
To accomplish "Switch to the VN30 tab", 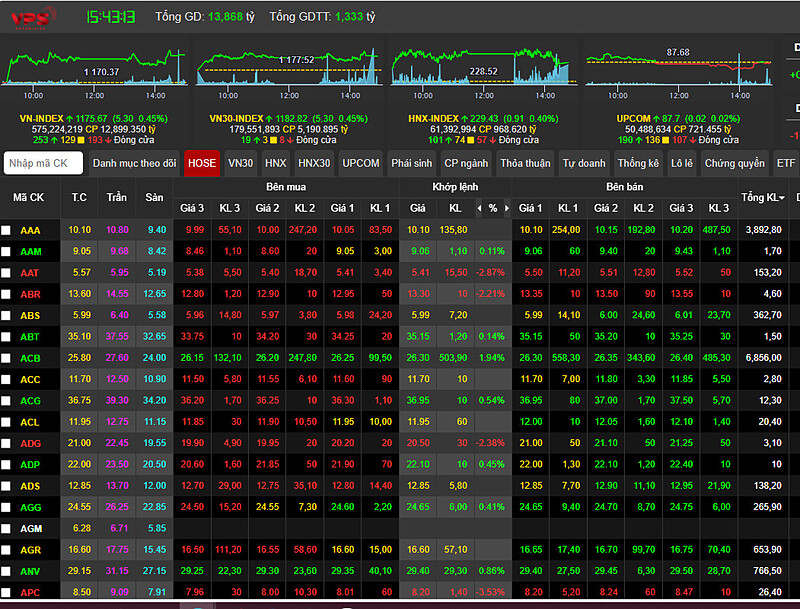I will (240, 163).
